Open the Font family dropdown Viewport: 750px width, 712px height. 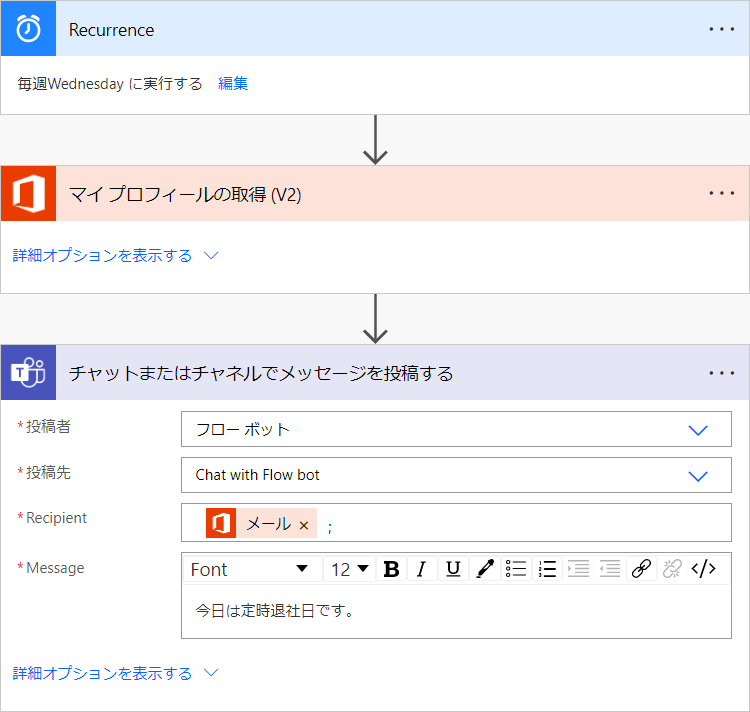click(250, 569)
